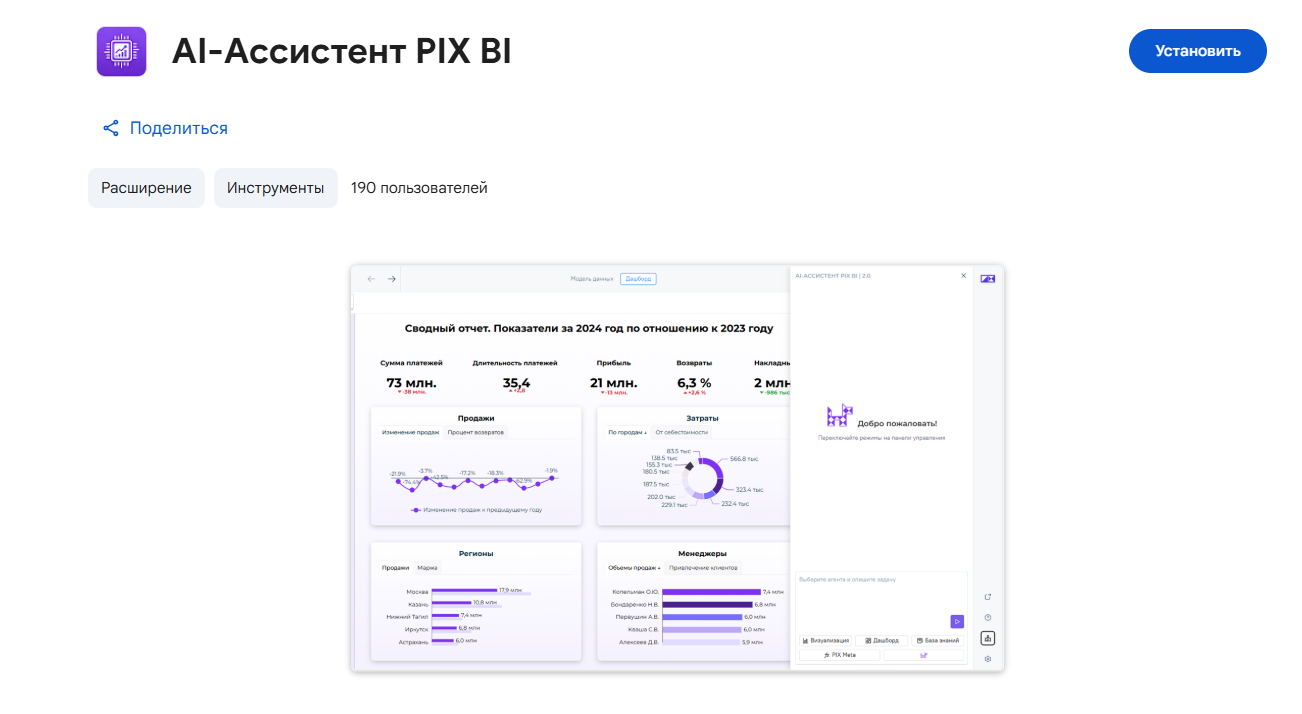This screenshot has height=714, width=1302.
Task: Expand the По городам dropdown
Action: [x=628, y=432]
